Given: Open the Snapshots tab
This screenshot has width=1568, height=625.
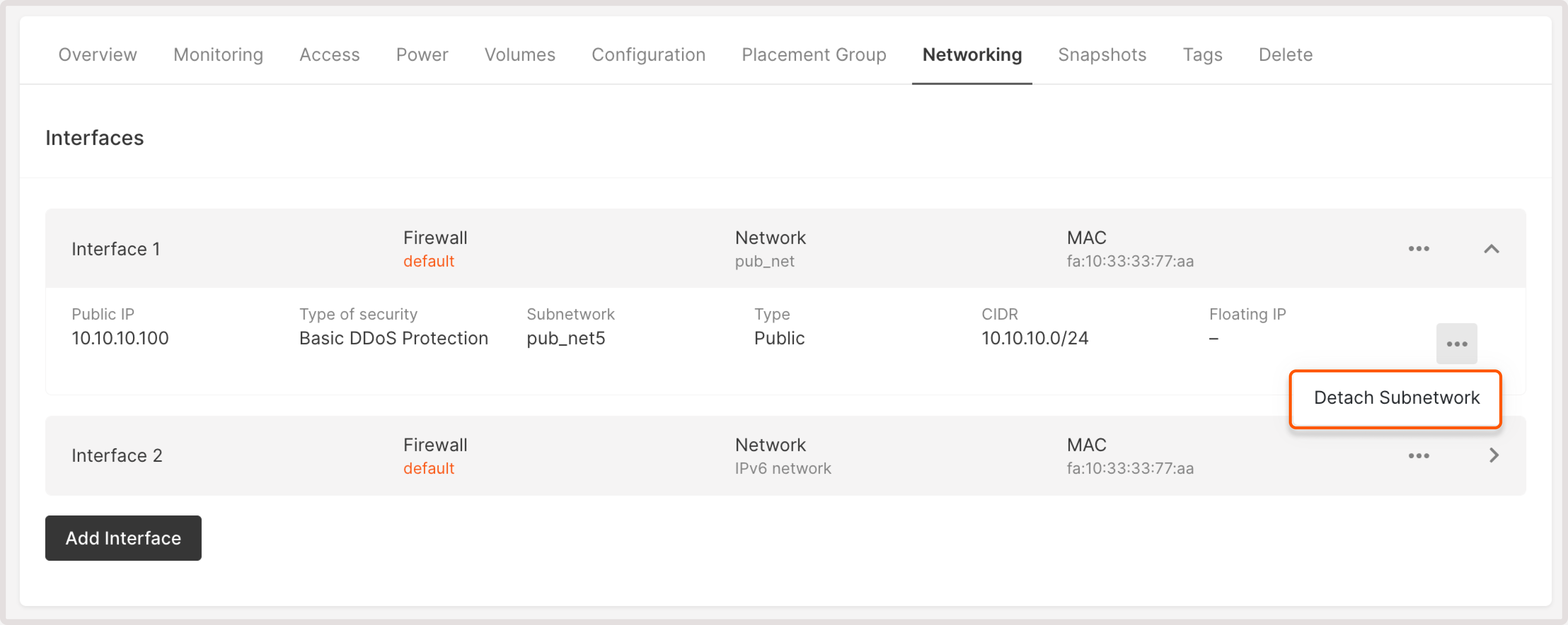Looking at the screenshot, I should coord(1102,55).
